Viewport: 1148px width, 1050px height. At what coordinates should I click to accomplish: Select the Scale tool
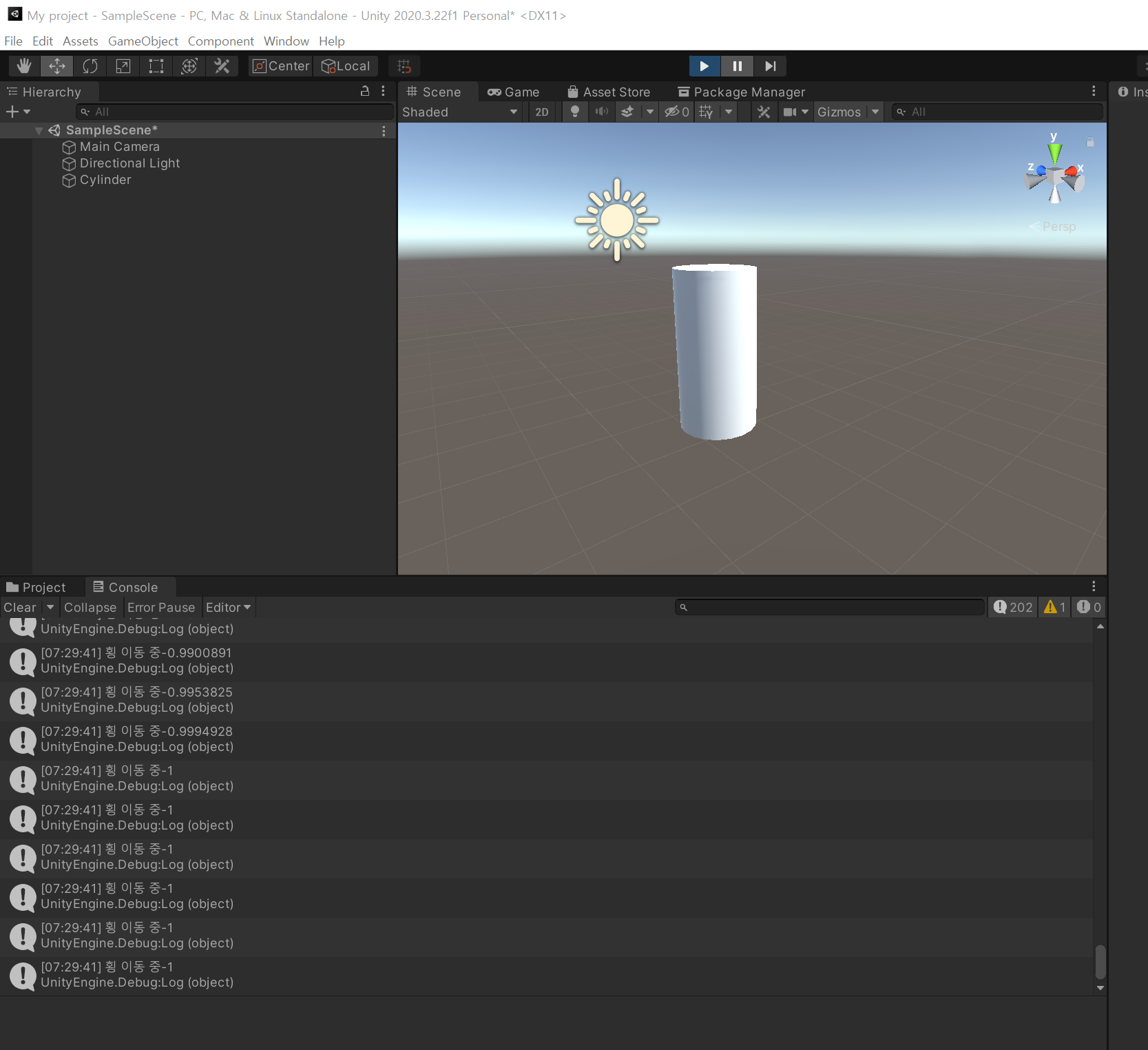pos(123,66)
